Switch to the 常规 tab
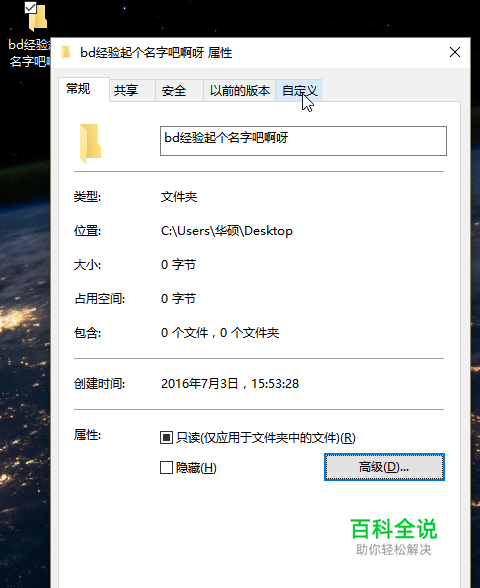The image size is (480, 588). [84, 89]
